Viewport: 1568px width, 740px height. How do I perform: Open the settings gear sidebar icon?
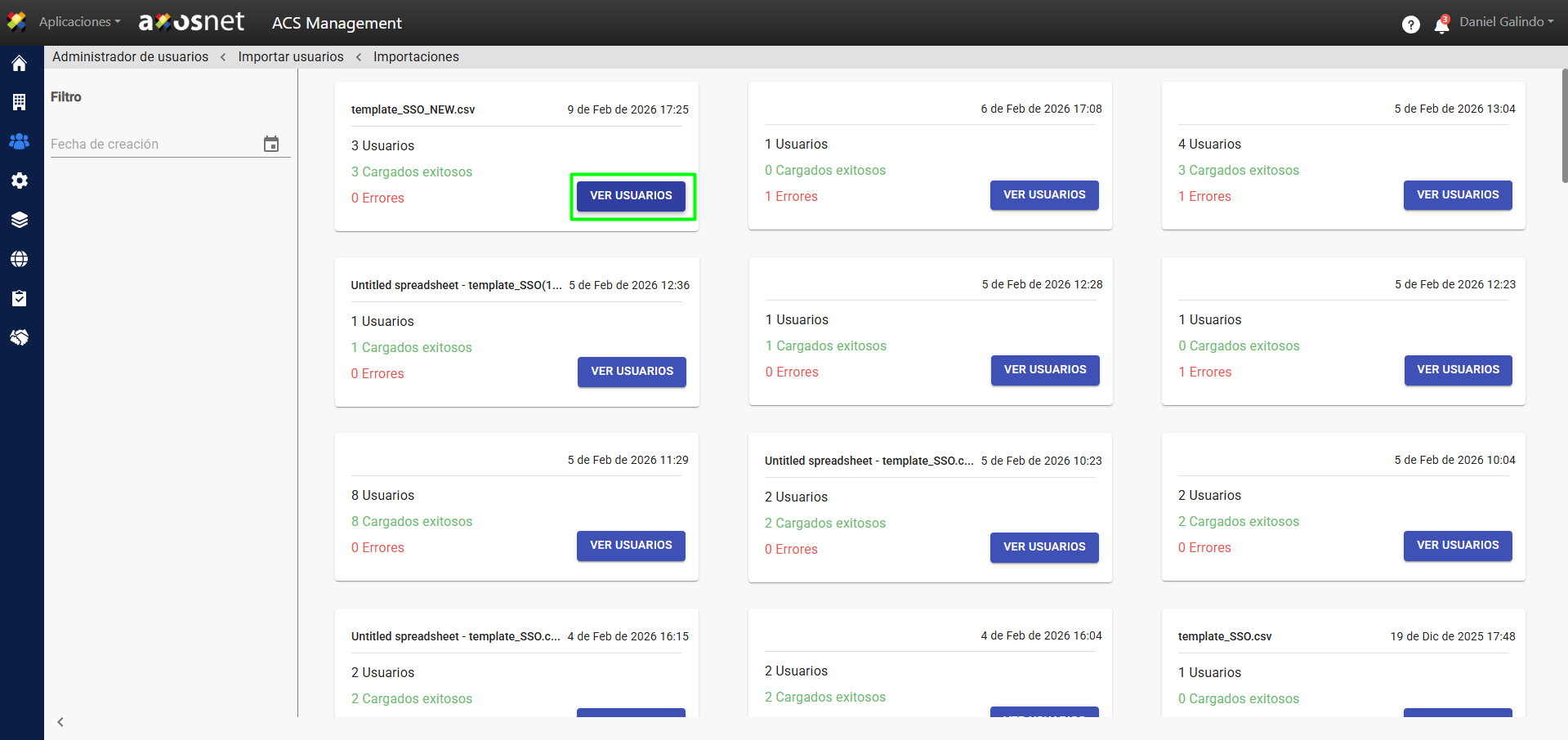point(20,181)
